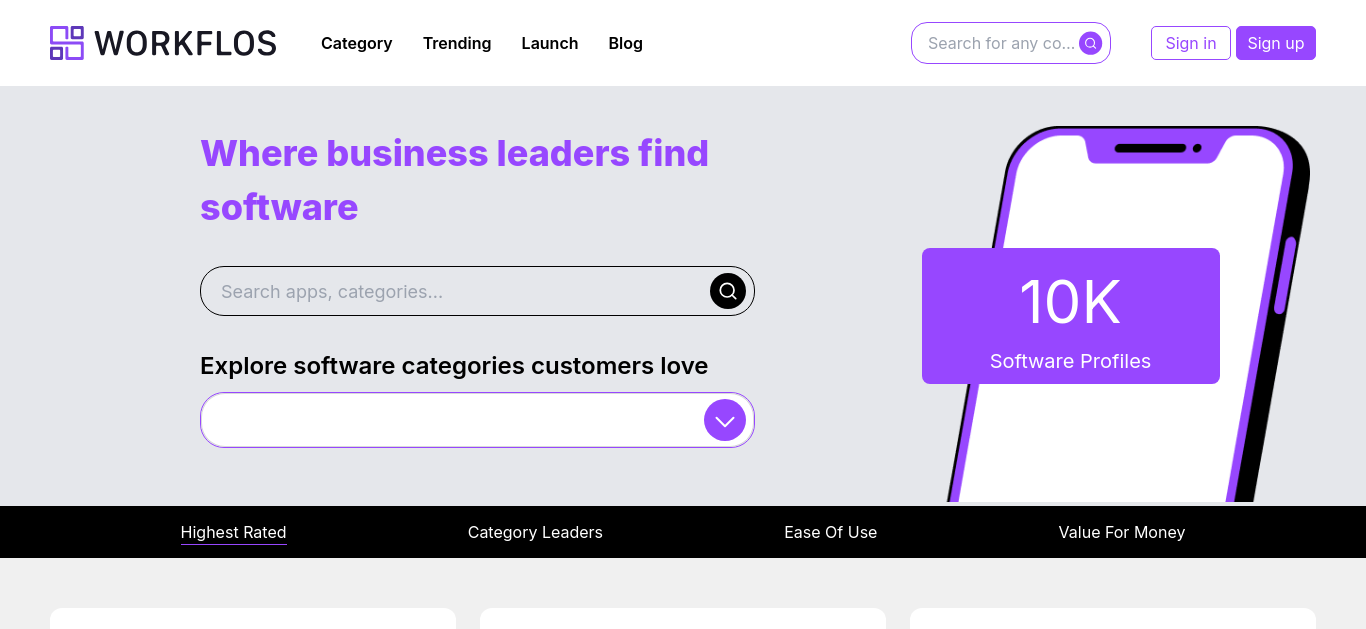1366x629 pixels.
Task: Click the Sign up button
Action: pos(1276,43)
